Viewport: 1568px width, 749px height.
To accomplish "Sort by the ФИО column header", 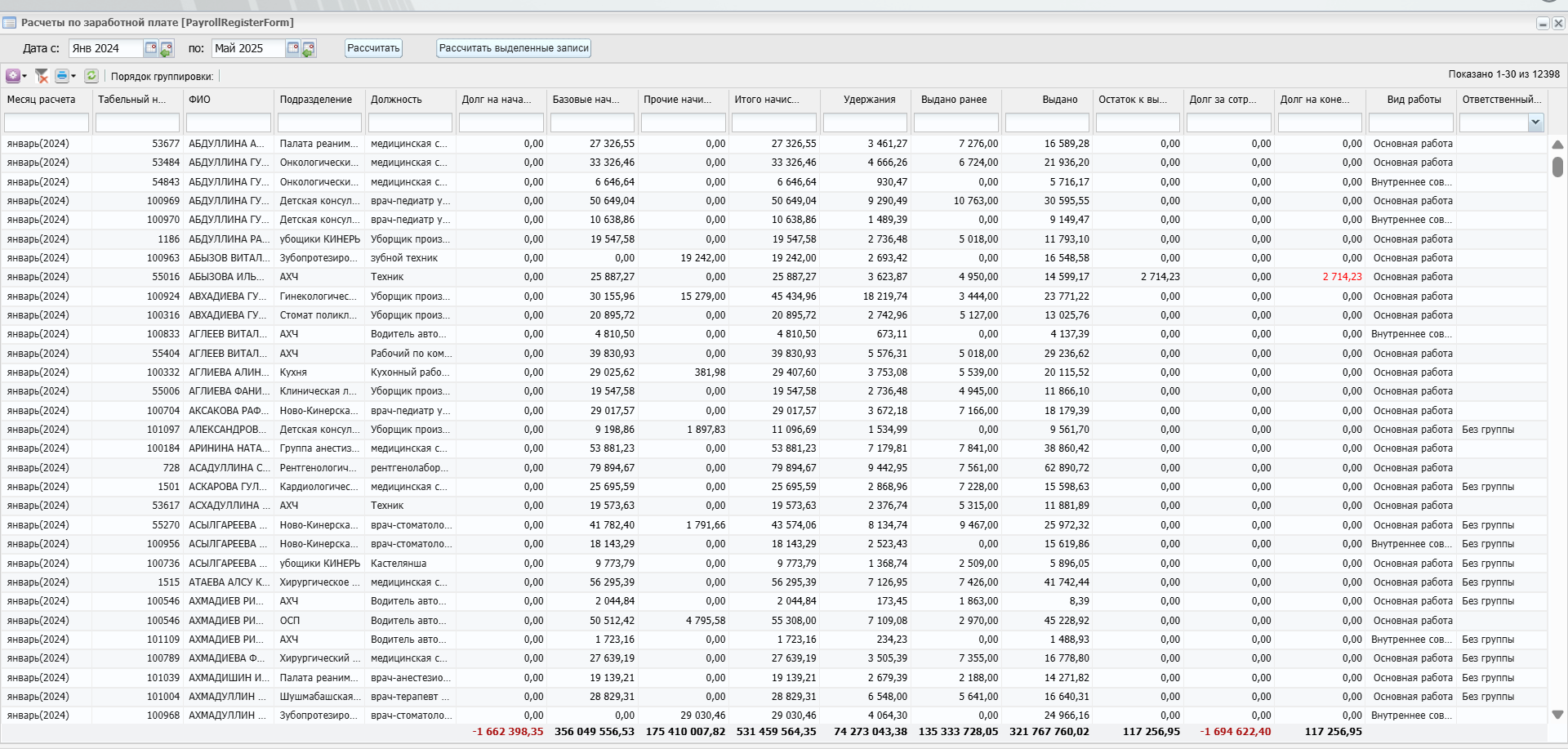I will pos(229,100).
